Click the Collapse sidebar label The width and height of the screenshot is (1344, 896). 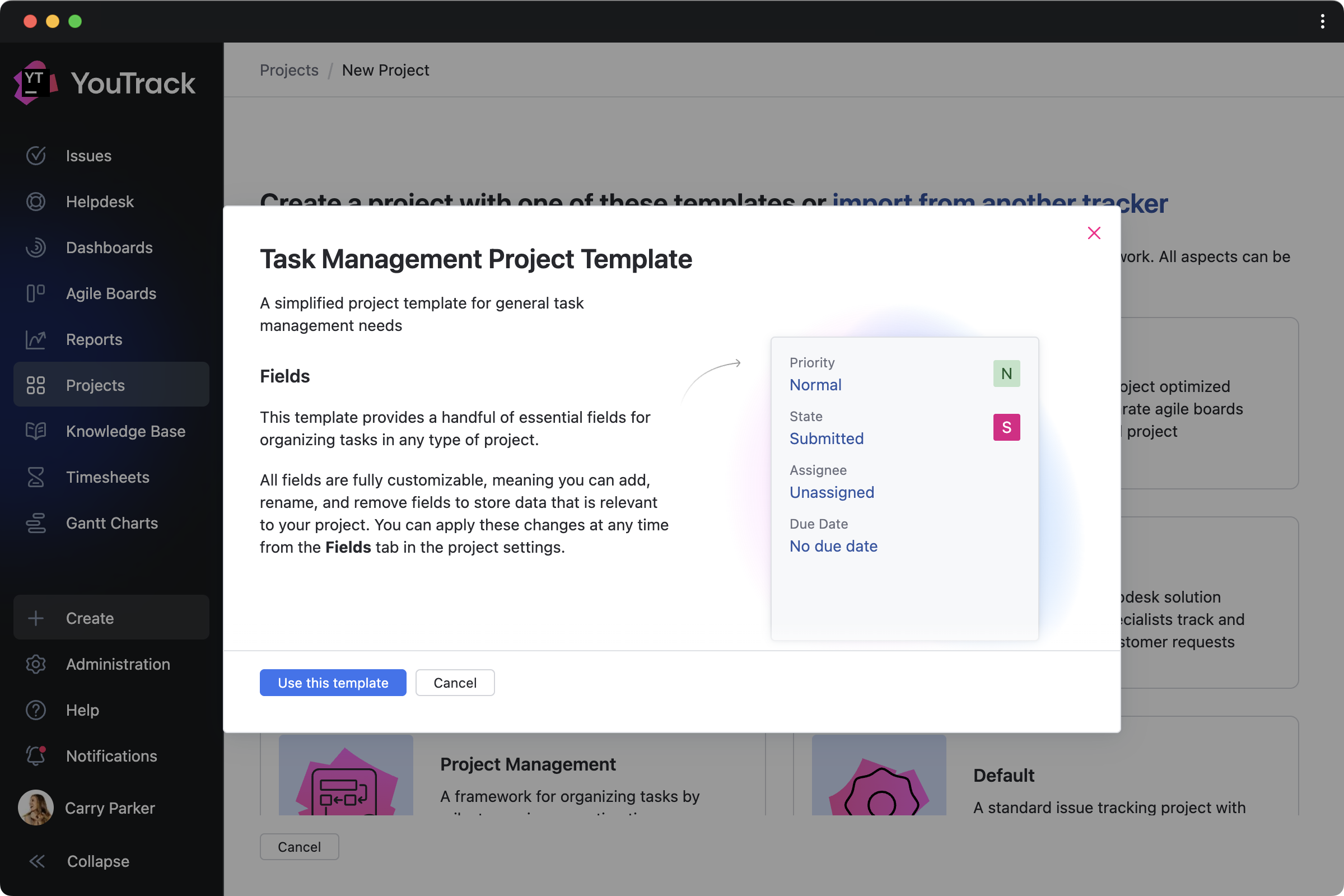coord(99,861)
